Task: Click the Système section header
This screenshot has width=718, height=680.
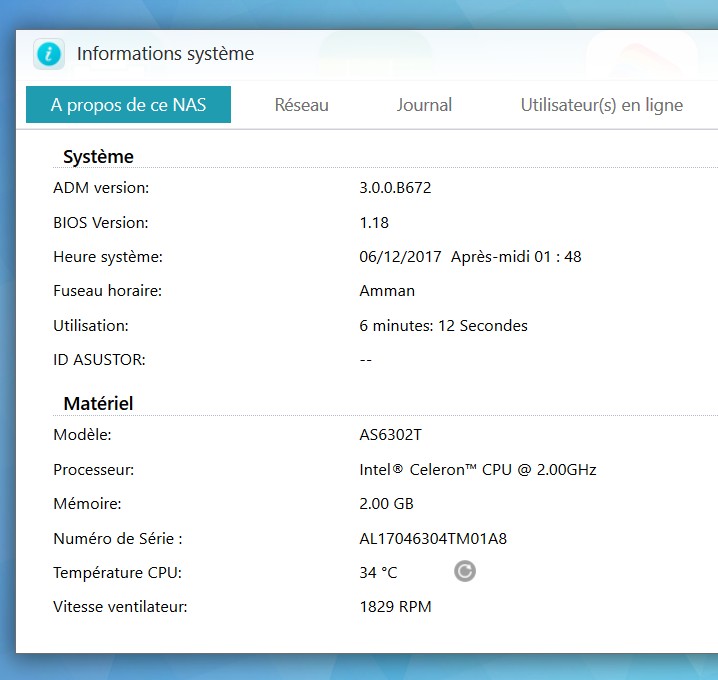Action: click(98, 157)
